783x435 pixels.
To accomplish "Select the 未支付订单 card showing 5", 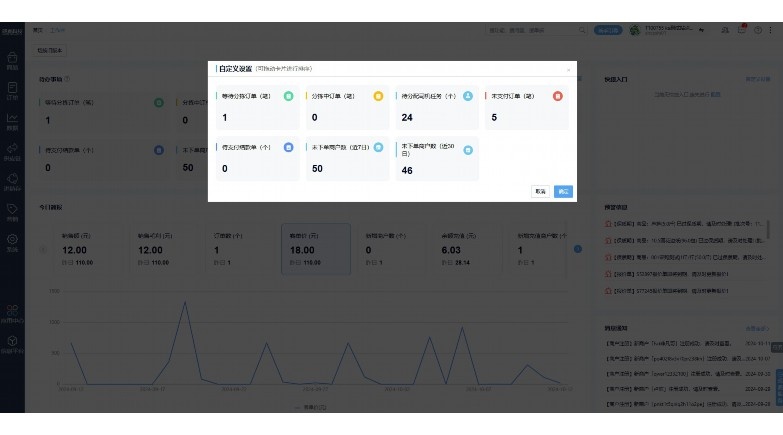I will coord(527,107).
